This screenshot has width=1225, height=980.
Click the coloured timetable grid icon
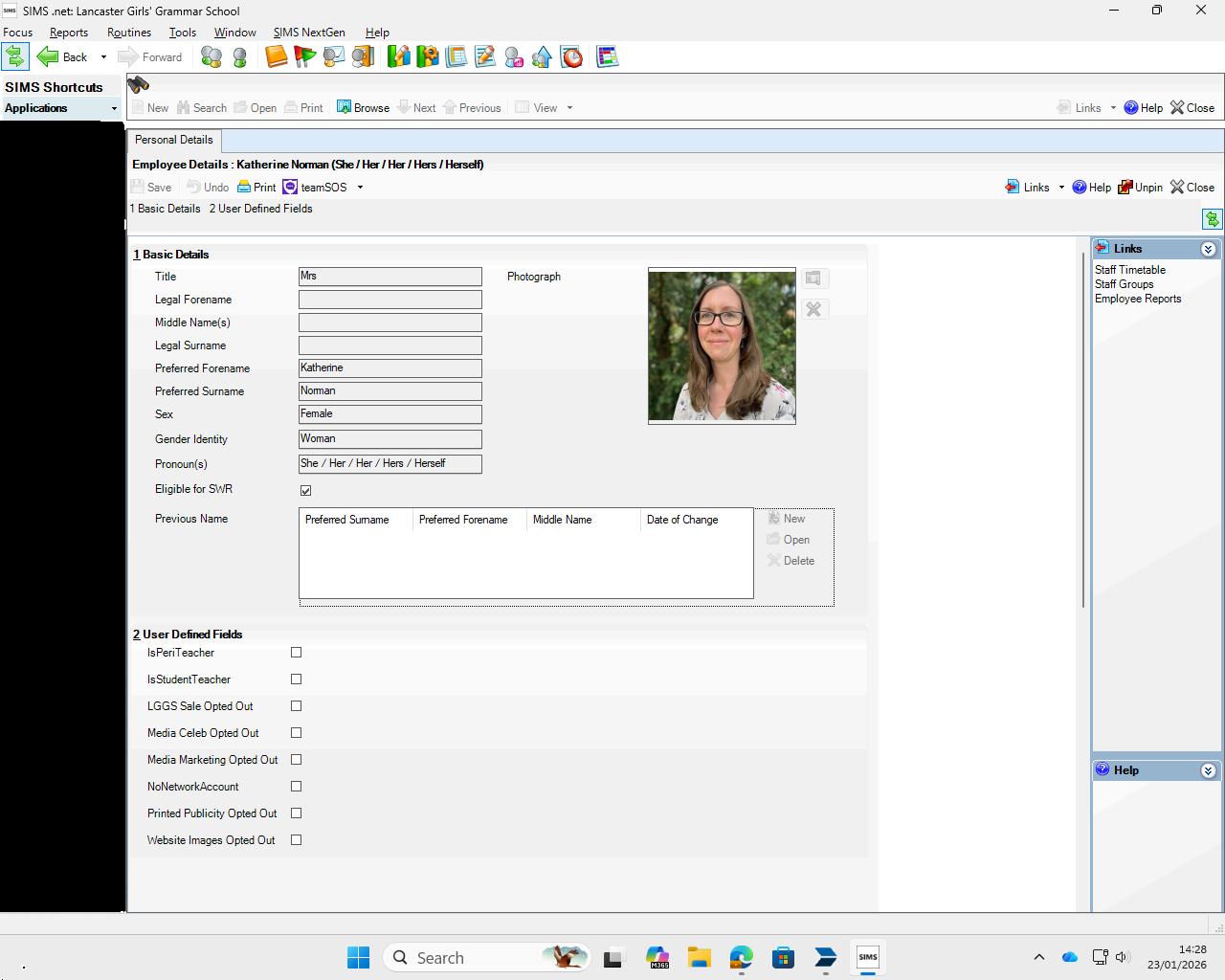pos(607,57)
